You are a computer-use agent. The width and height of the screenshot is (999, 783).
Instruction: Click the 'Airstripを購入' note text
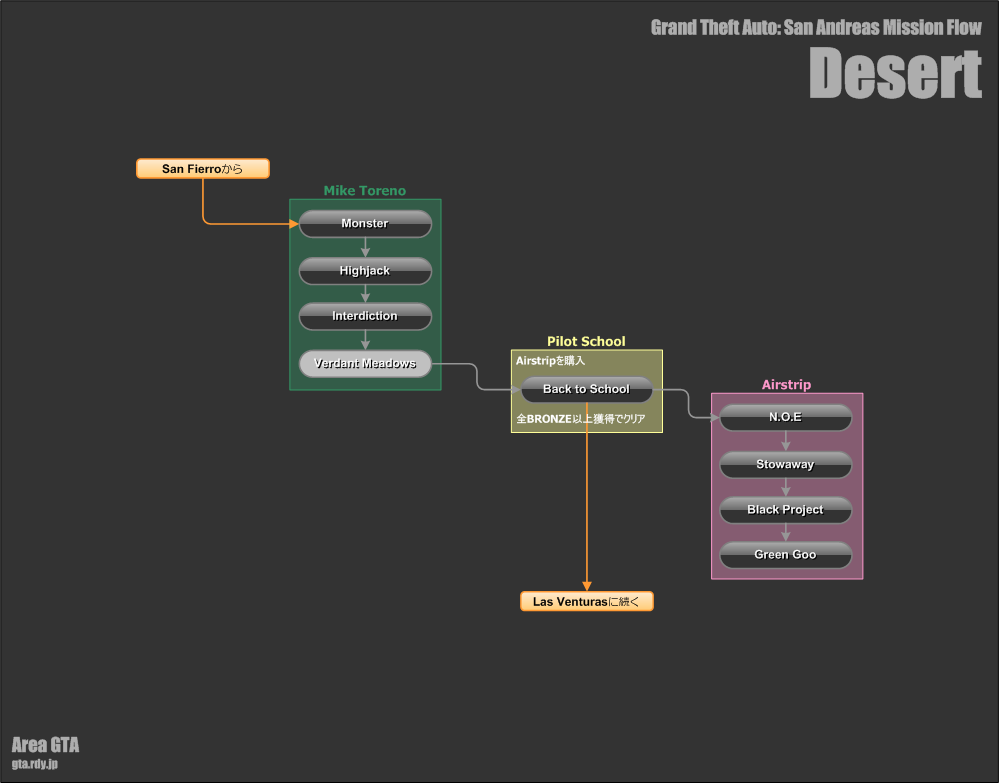[550, 361]
